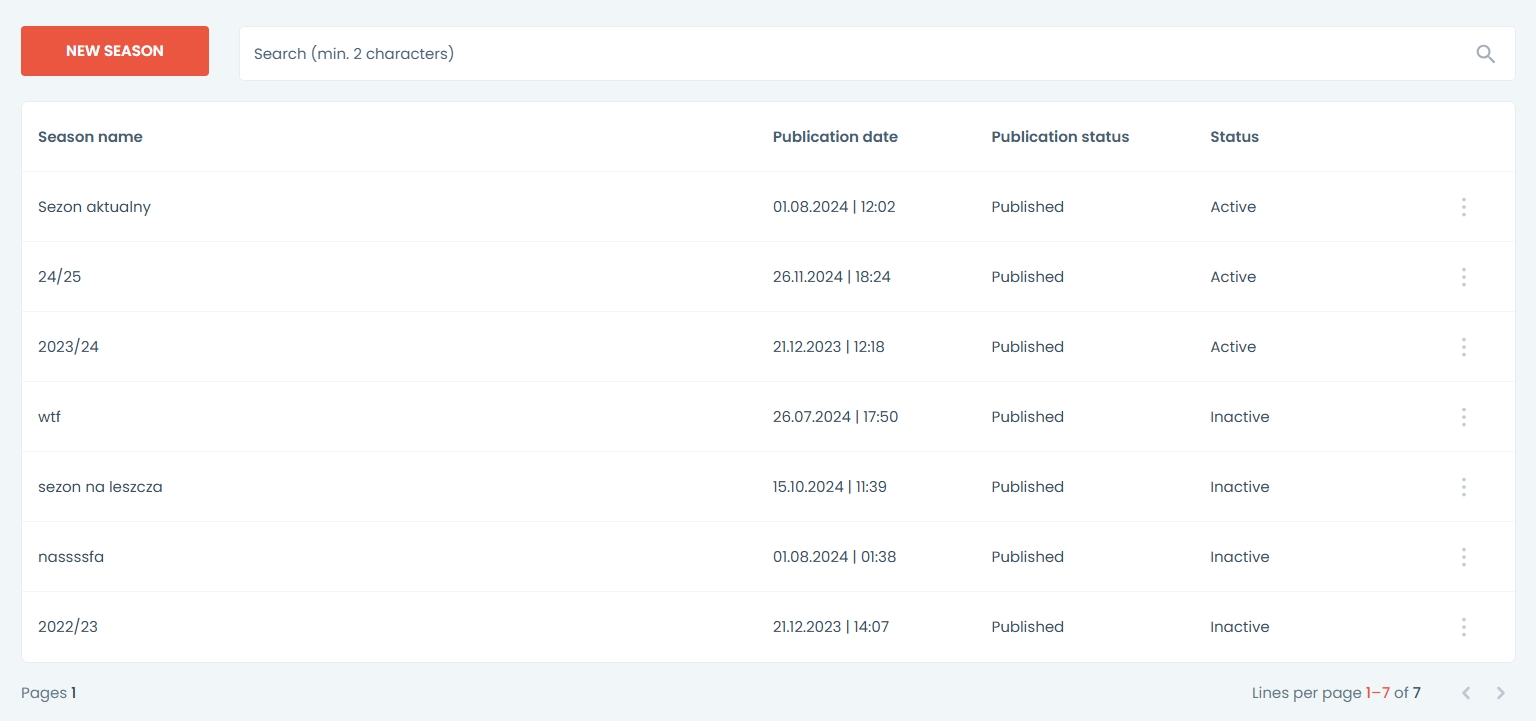Sort by Season name column header
The width and height of the screenshot is (1536, 721).
pyautogui.click(x=90, y=137)
